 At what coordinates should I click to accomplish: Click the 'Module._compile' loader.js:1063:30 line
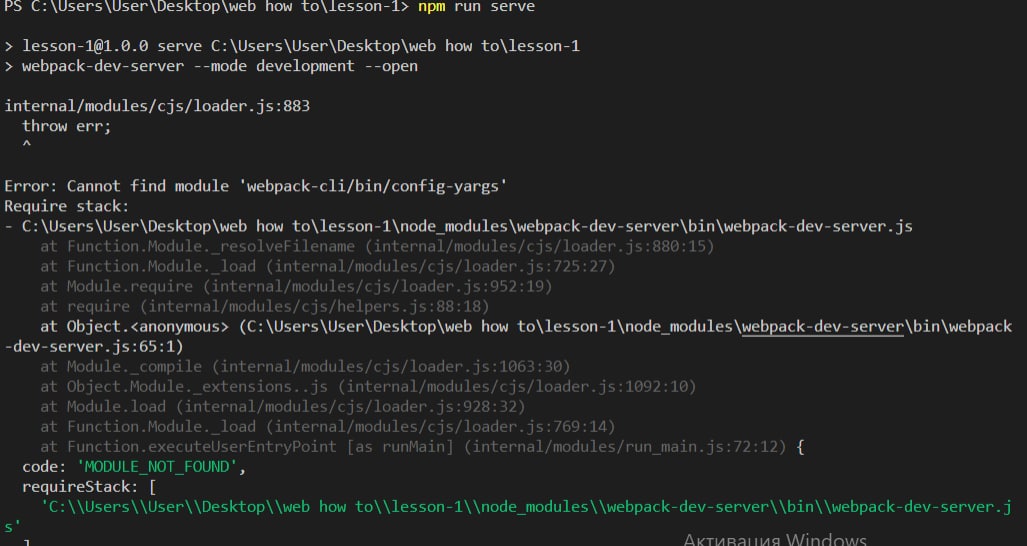305,367
